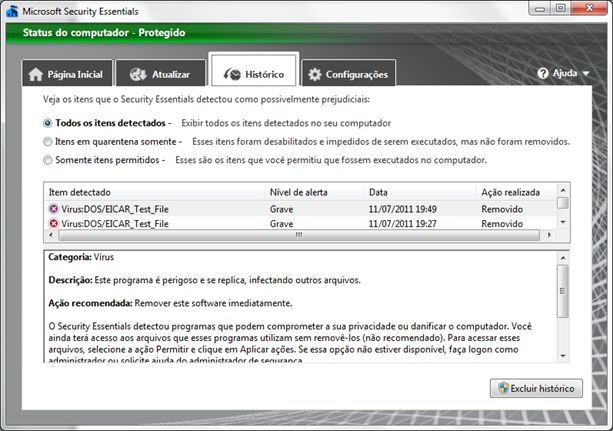Click Removido action in 19:27 row
This screenshot has width=613, height=431.
pos(502,224)
